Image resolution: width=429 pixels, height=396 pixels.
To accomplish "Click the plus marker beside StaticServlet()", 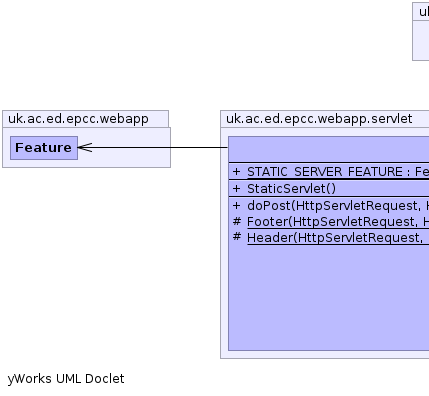I will point(236,189).
